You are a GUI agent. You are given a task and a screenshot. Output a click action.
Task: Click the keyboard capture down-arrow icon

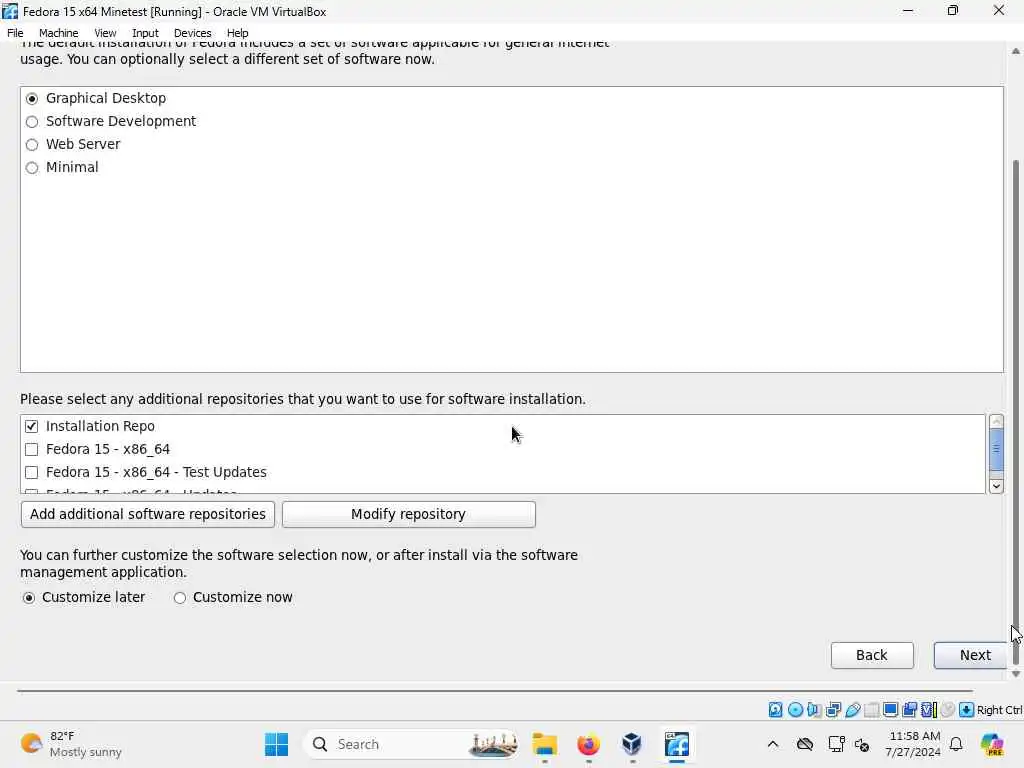[967, 710]
